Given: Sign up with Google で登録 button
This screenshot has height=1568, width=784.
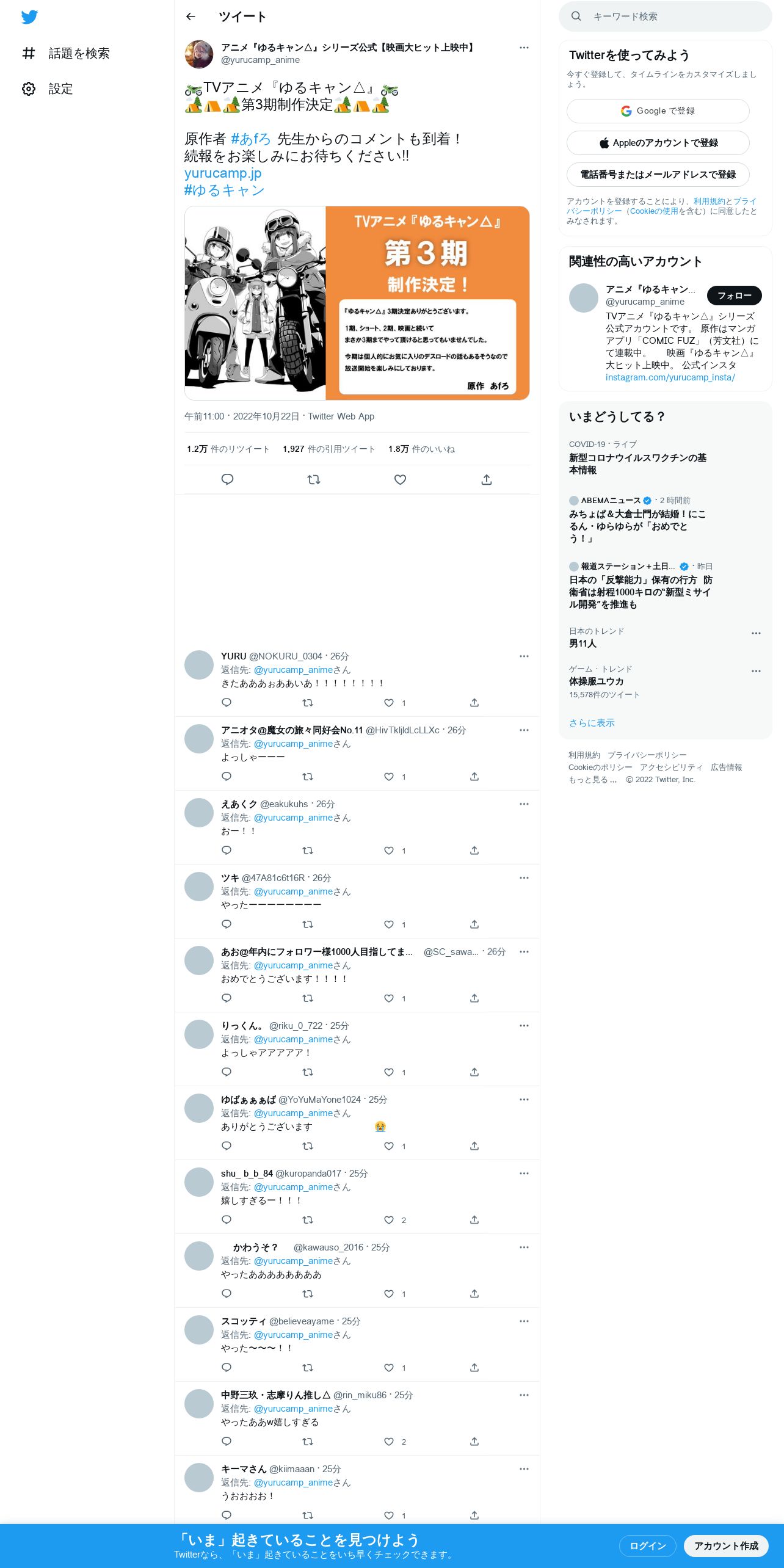Looking at the screenshot, I should [x=658, y=111].
